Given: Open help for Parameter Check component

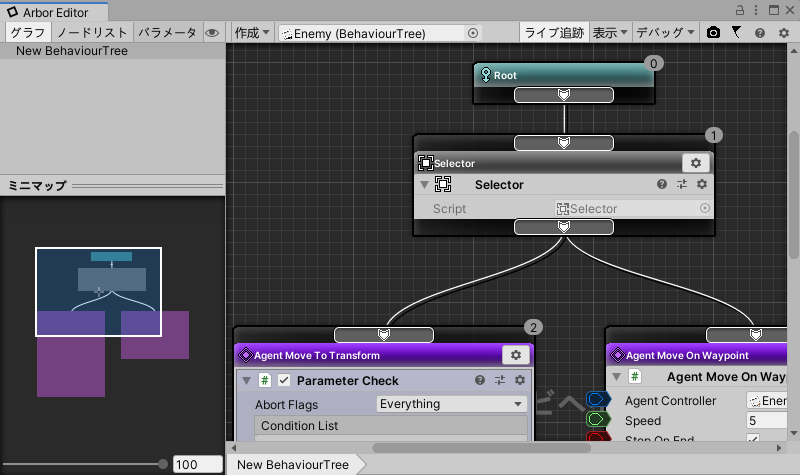Looking at the screenshot, I should pos(480,381).
